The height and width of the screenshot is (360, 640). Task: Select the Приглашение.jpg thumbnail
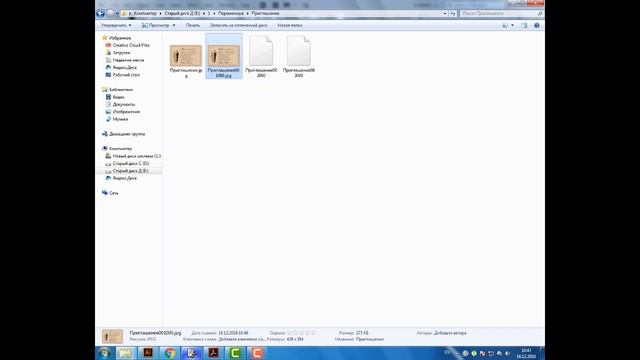[186, 56]
